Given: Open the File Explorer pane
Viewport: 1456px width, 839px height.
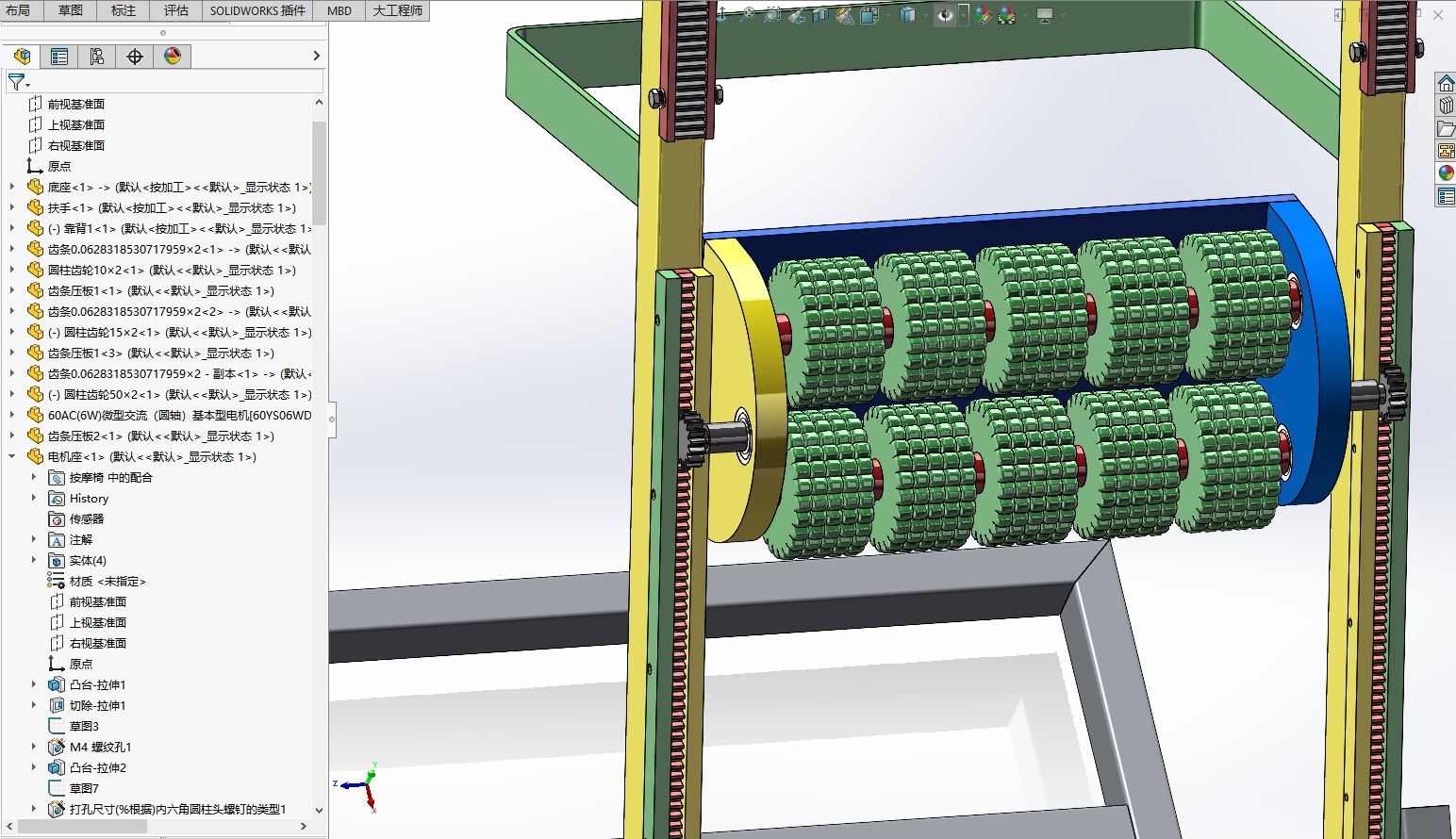Looking at the screenshot, I should pyautogui.click(x=1446, y=128).
